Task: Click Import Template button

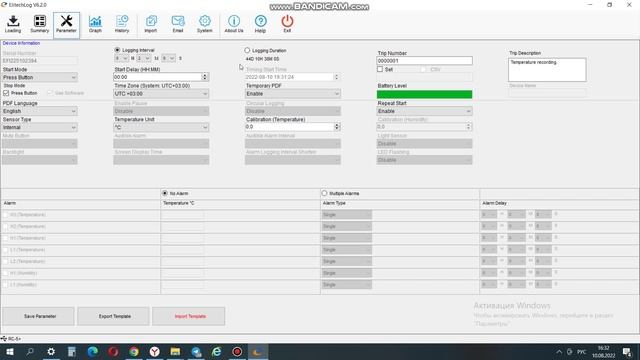Action: tap(189, 316)
